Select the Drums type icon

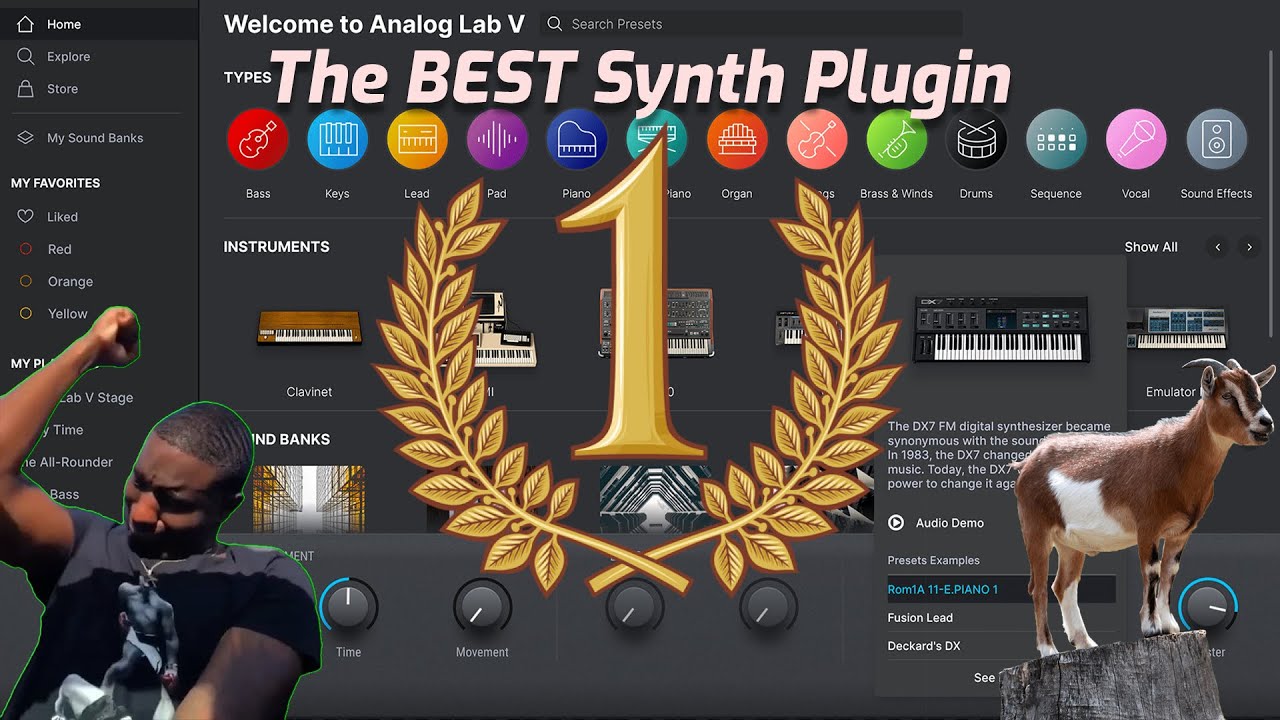976,139
